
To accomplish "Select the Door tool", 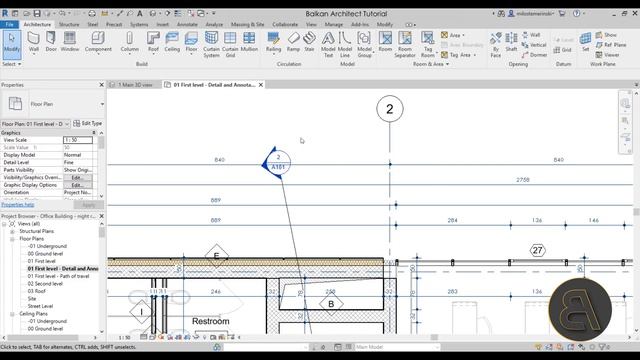I will (x=51, y=42).
